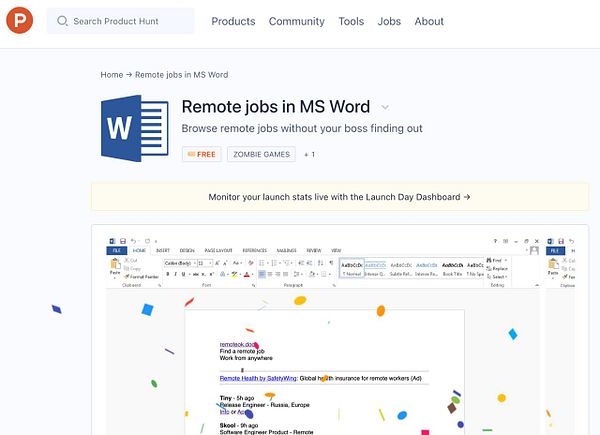
Task: Click the Increase Indent icon
Action: coord(309,263)
